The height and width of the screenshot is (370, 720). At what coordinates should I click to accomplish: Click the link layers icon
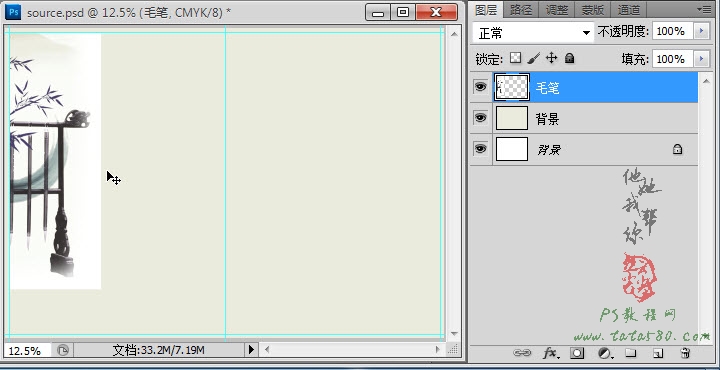point(522,353)
